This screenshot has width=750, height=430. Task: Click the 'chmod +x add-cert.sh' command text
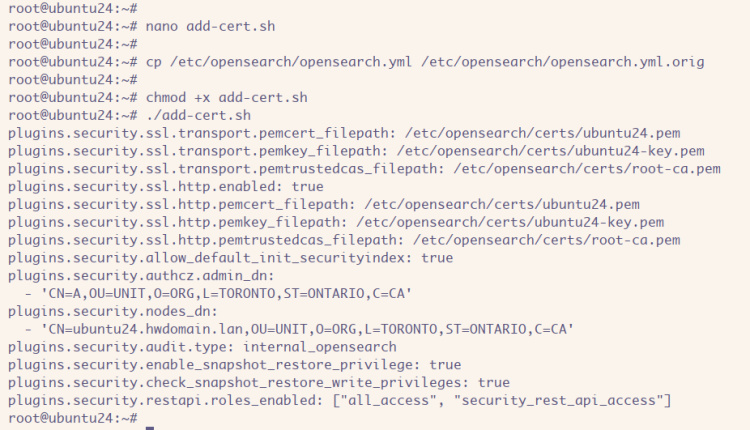(x=227, y=97)
